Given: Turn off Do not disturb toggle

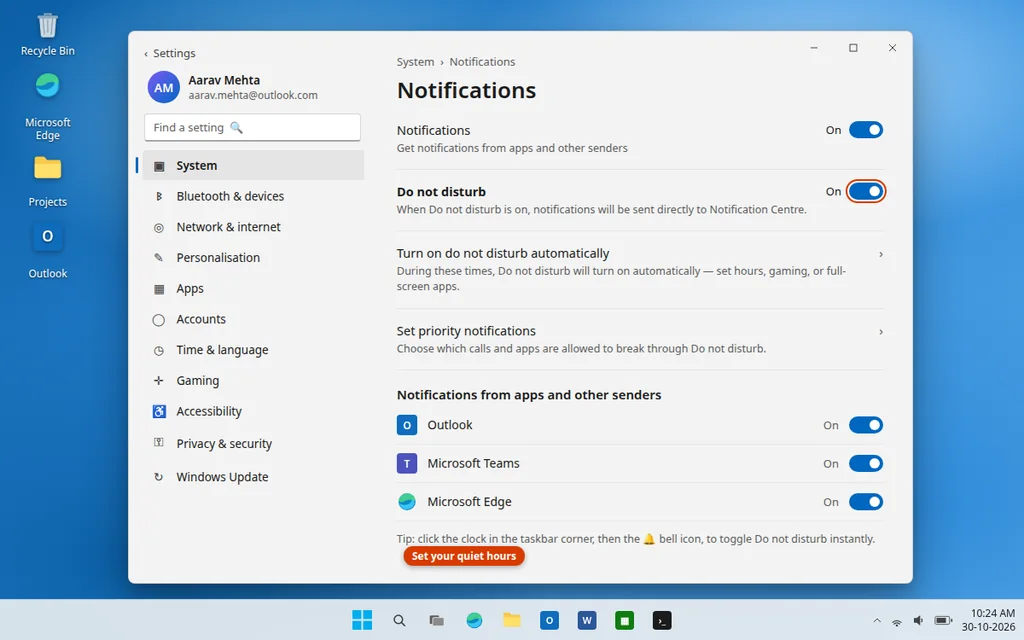Looking at the screenshot, I should pyautogui.click(x=866, y=191).
